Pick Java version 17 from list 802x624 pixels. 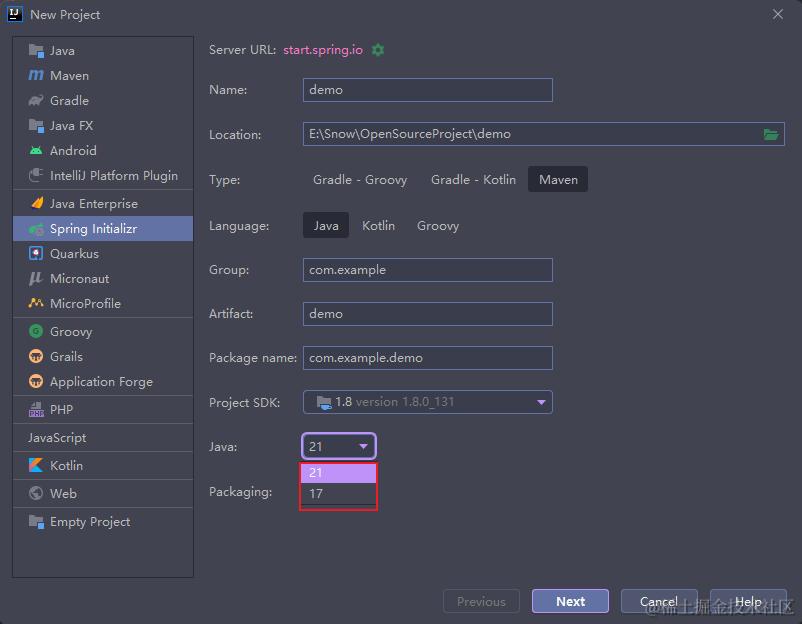[338, 494]
